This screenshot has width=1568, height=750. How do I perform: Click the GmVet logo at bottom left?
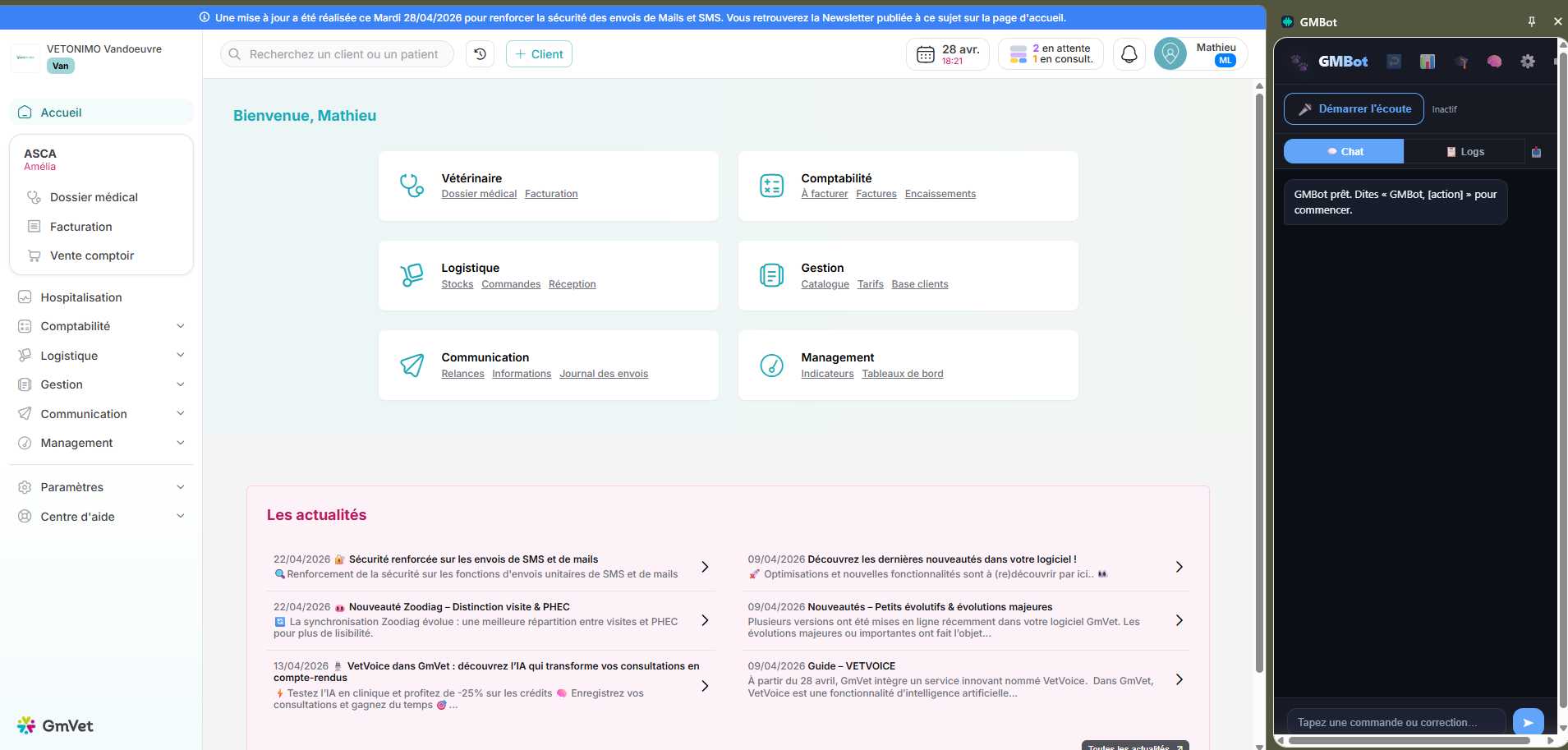click(x=55, y=725)
